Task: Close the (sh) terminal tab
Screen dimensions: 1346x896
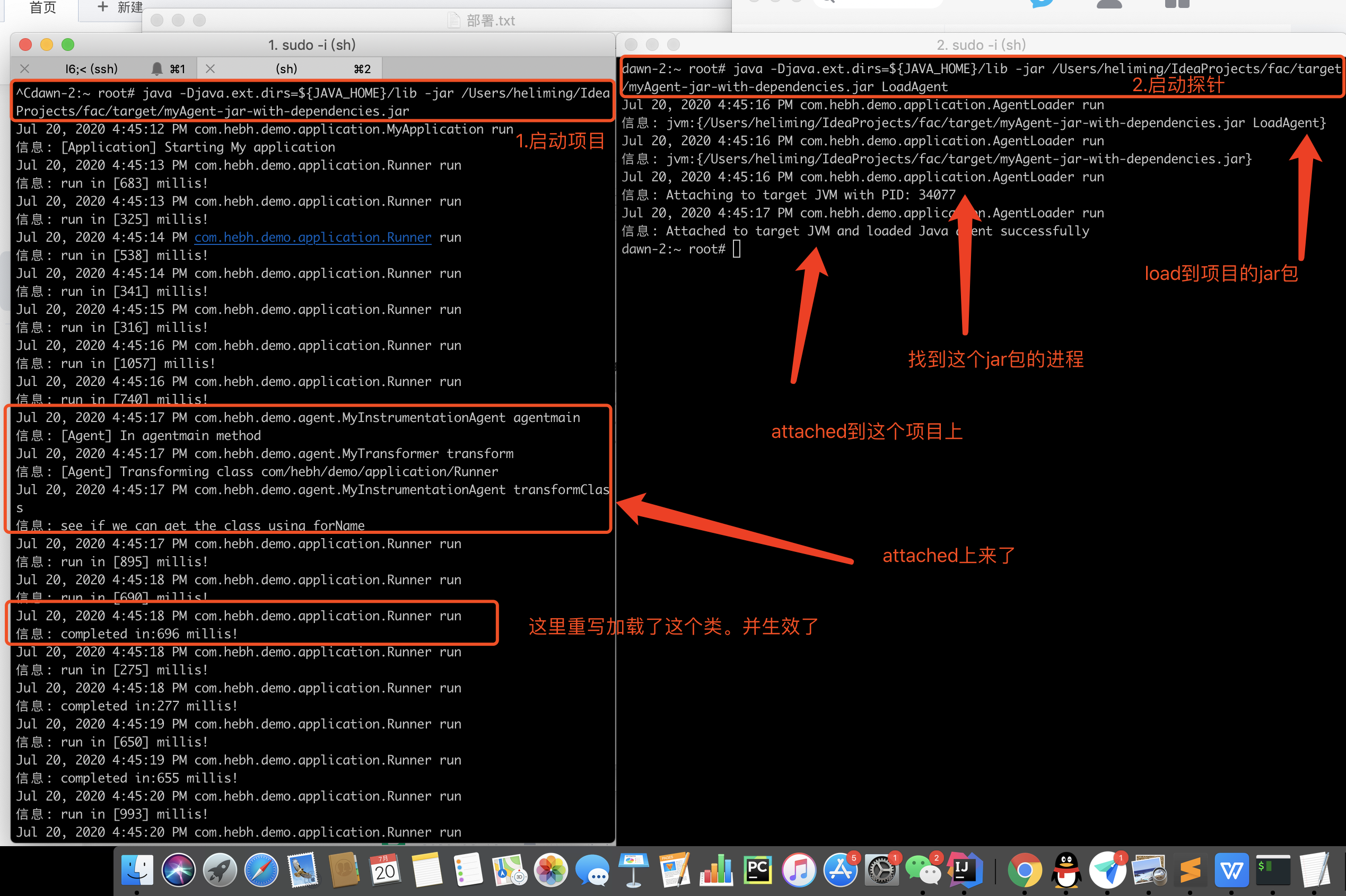Action: [x=211, y=69]
